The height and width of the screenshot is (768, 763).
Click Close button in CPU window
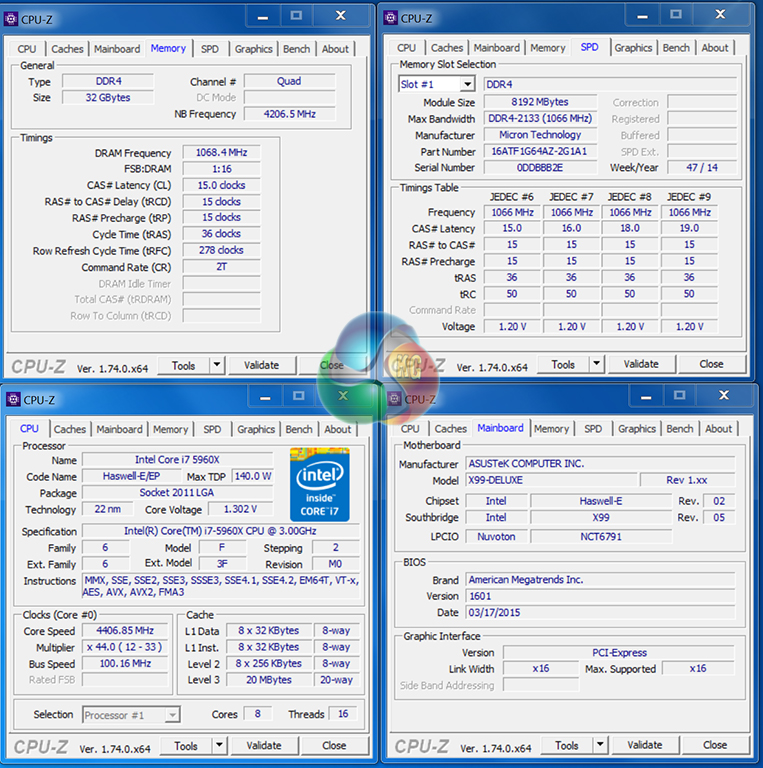(334, 745)
